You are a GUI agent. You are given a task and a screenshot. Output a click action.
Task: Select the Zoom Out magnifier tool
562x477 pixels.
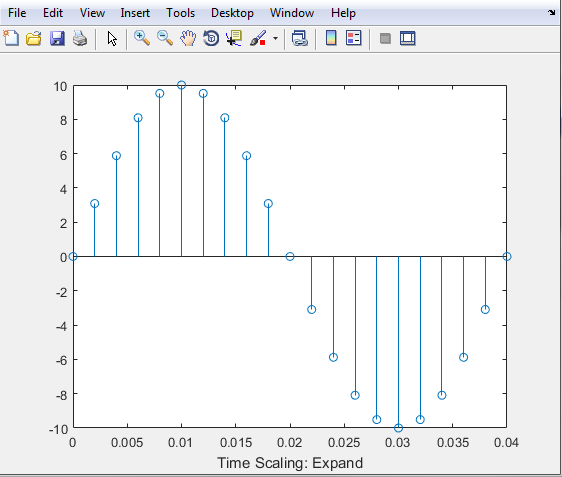[x=165, y=38]
